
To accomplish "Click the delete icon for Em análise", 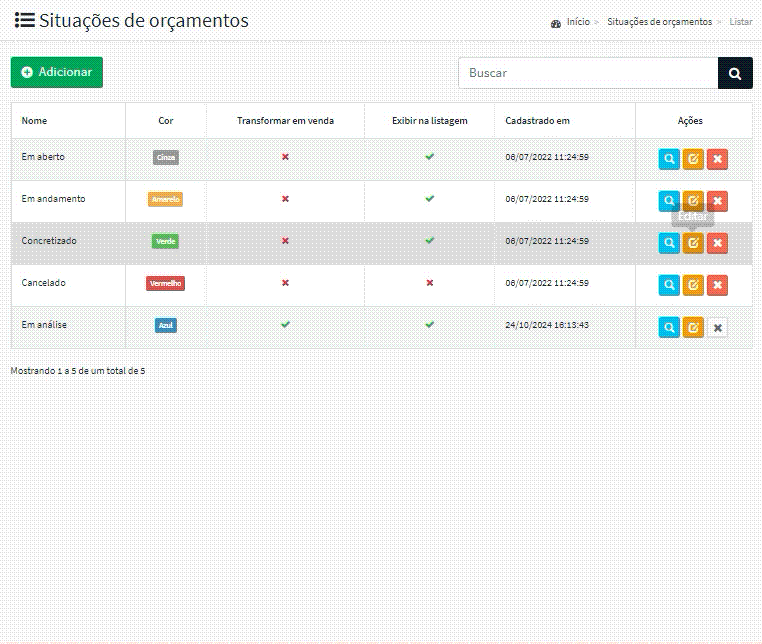I will pos(717,327).
